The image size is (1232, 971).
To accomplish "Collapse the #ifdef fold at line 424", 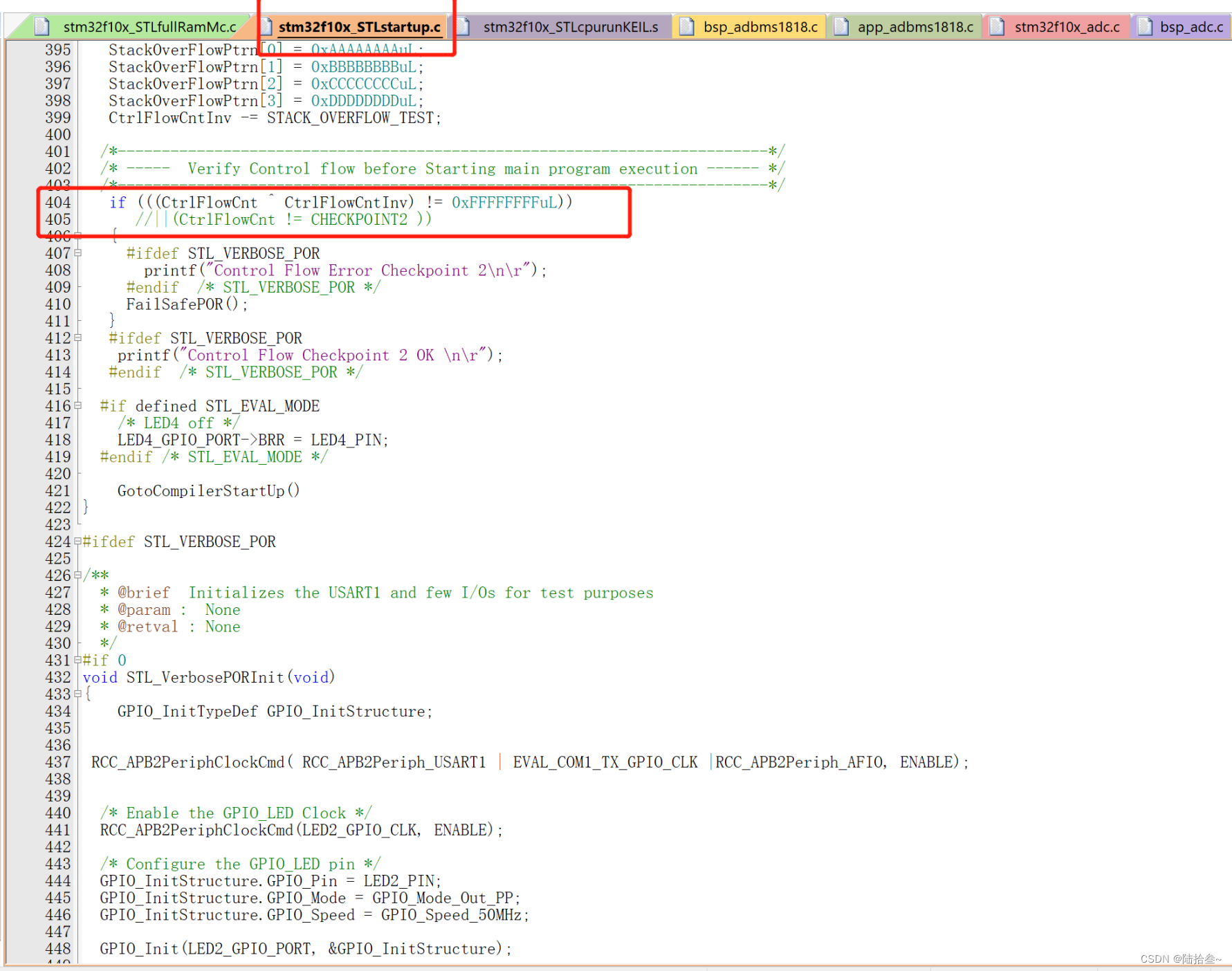I will tap(77, 542).
